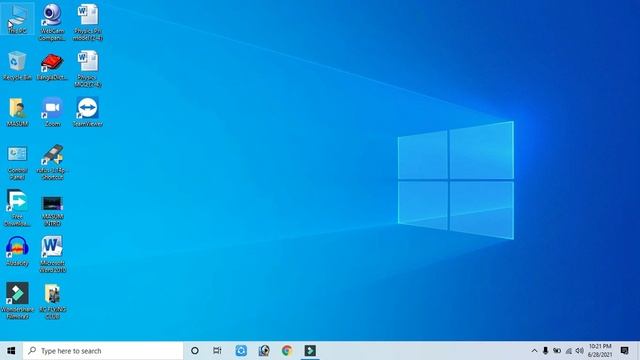
Task: Launch Google Chrome from the taskbar
Action: coord(287,351)
